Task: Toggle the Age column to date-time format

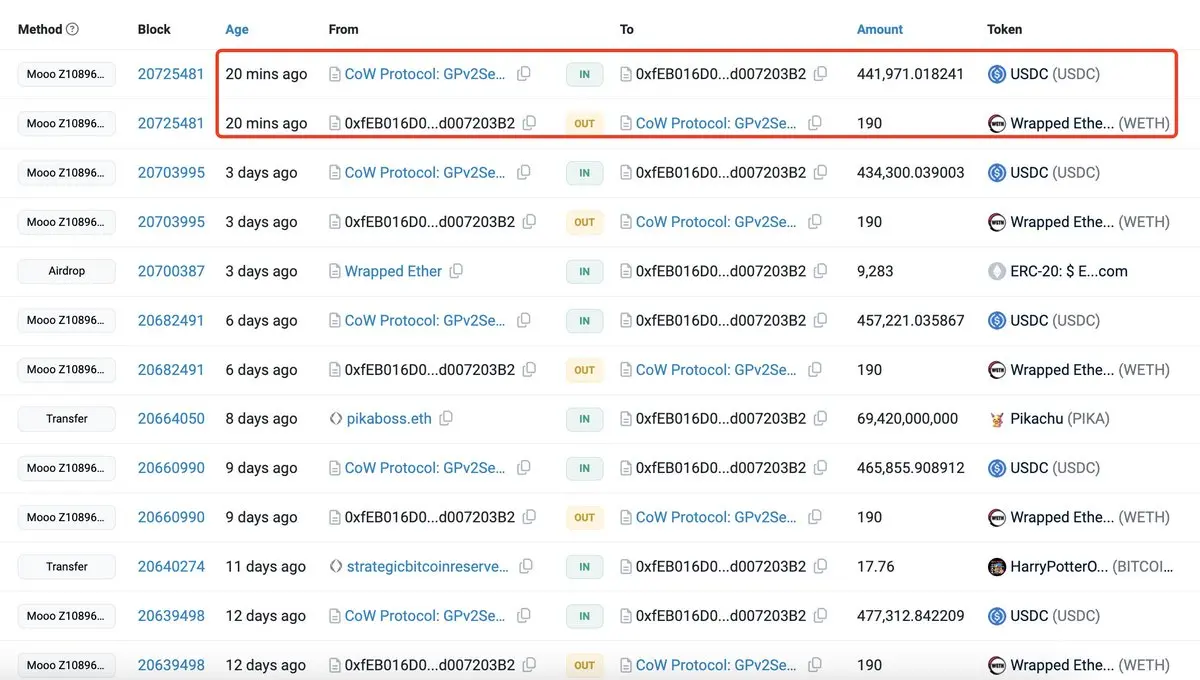Action: coord(237,29)
